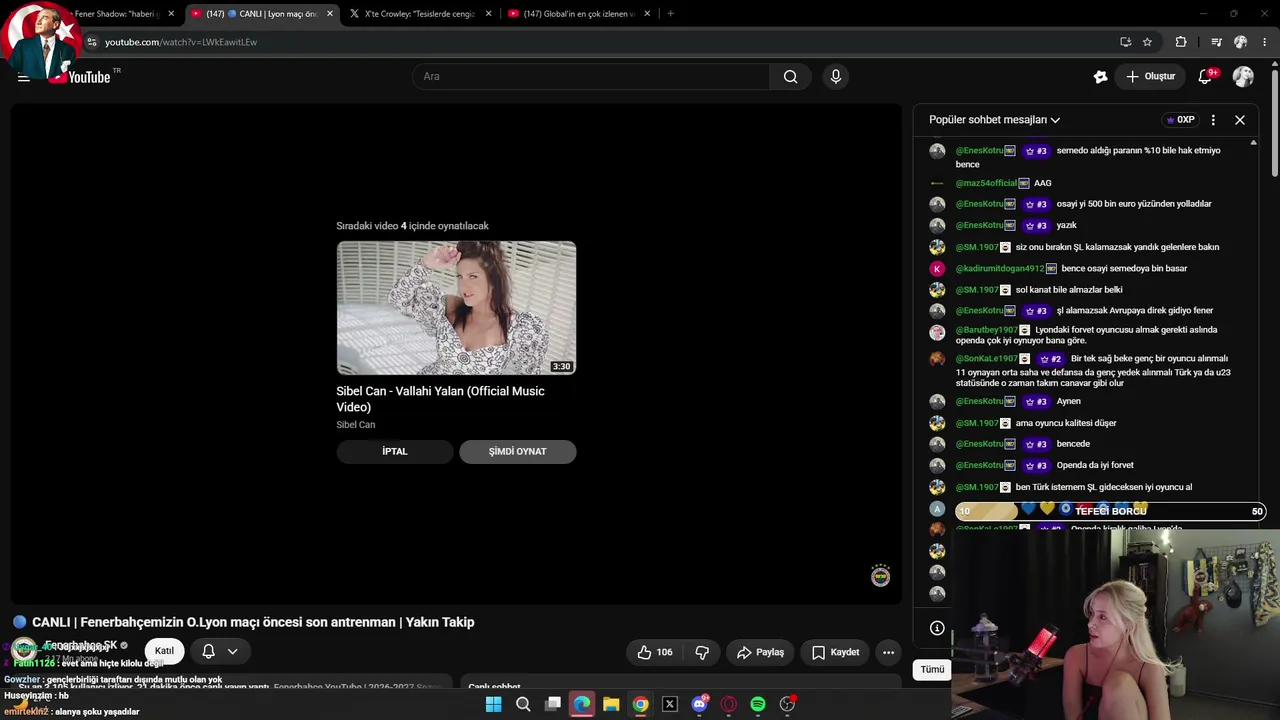Click chat message 'ama oyuncu kalitesi düşer'
The height and width of the screenshot is (720, 1280).
(1066, 423)
